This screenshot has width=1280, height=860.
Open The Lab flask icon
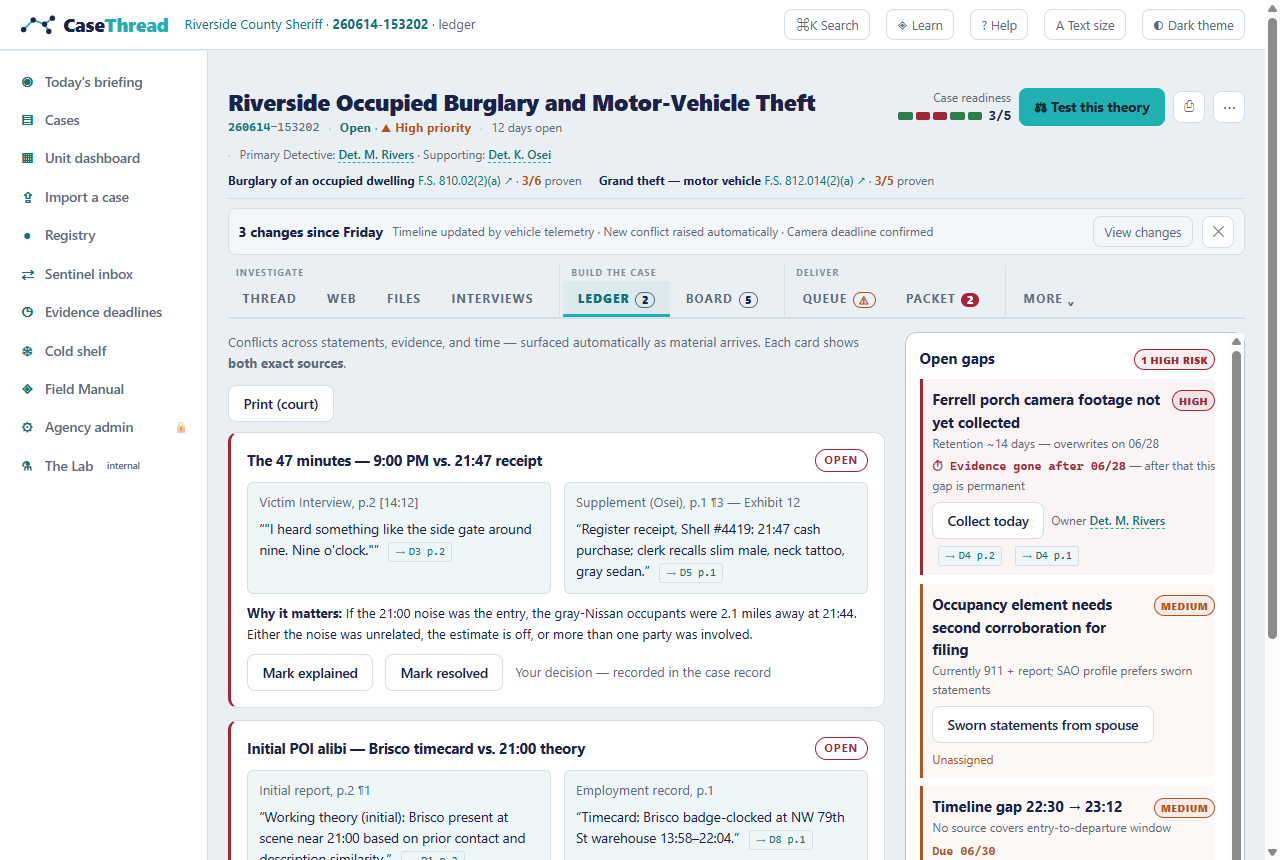tap(27, 466)
